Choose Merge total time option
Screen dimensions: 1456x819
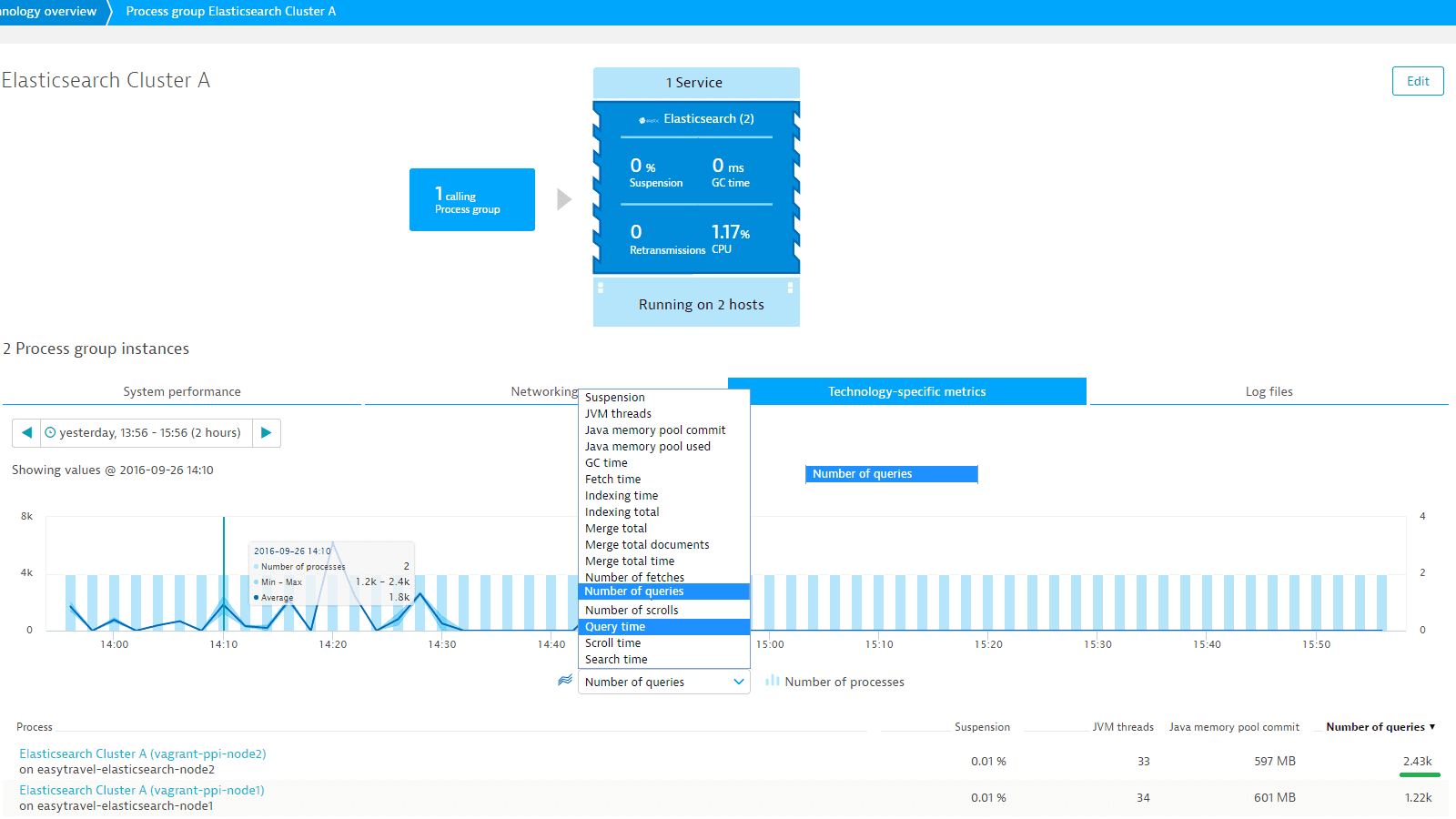click(x=664, y=561)
